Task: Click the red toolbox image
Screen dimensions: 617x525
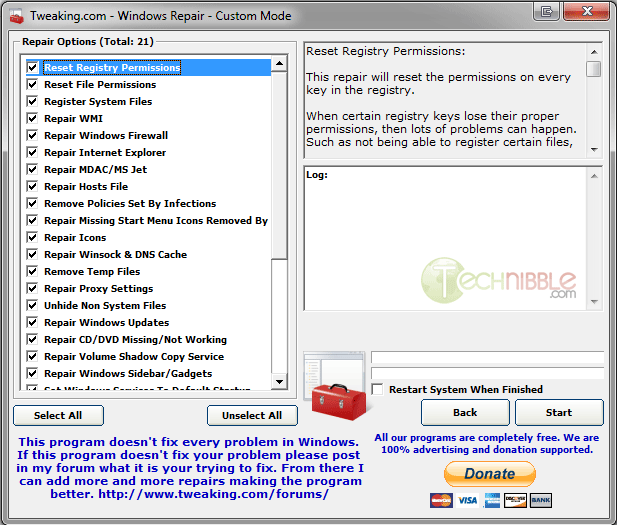Action: click(339, 401)
